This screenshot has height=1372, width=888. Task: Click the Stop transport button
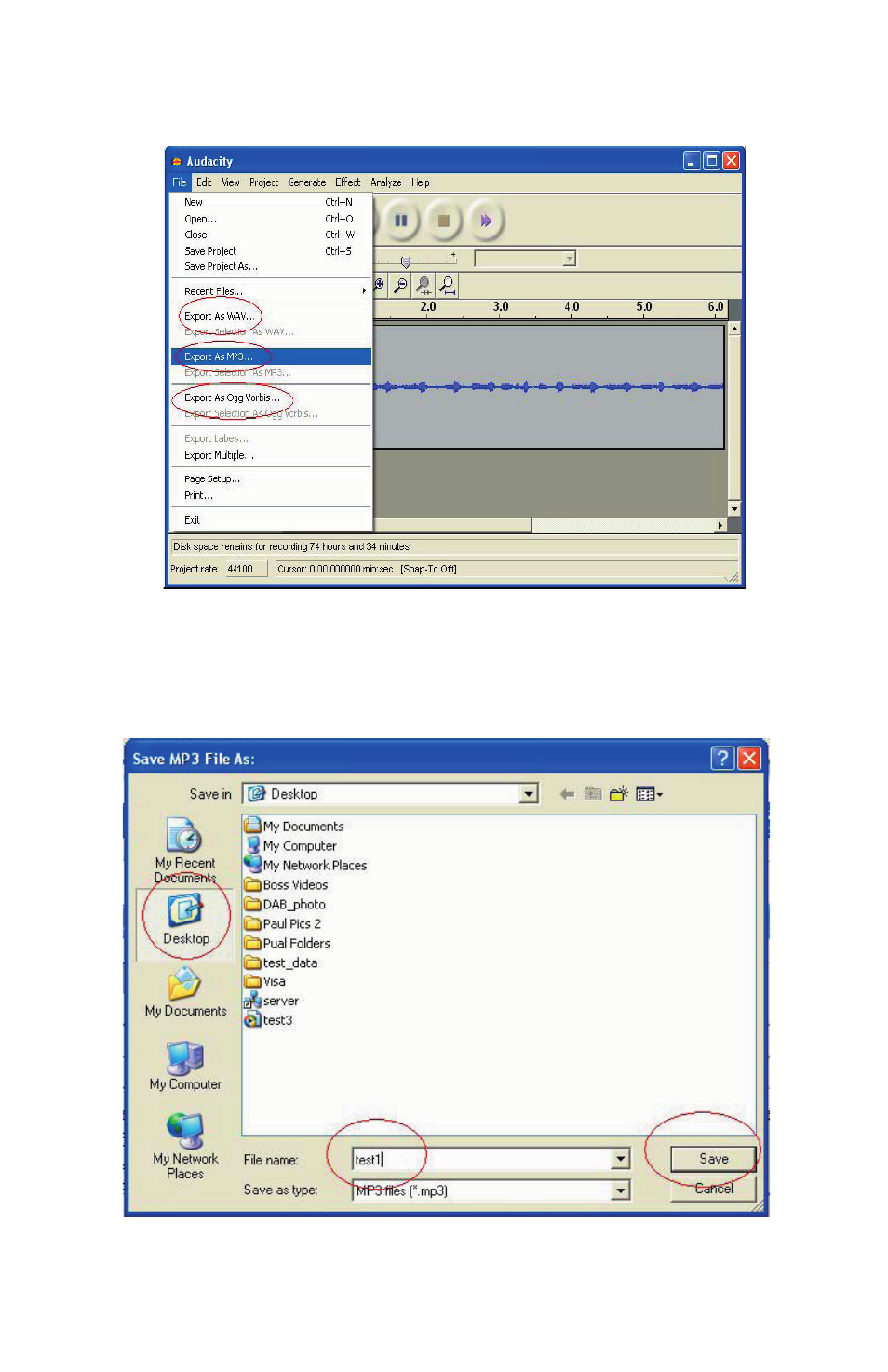pyautogui.click(x=444, y=221)
